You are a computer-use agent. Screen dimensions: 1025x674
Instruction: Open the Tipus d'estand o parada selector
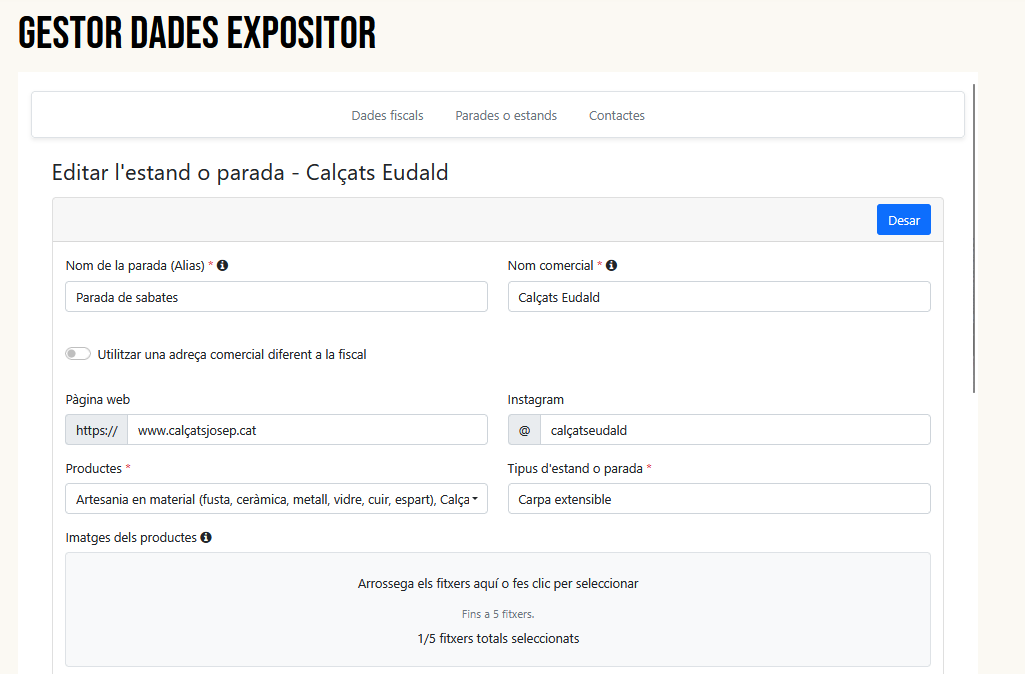(718, 499)
